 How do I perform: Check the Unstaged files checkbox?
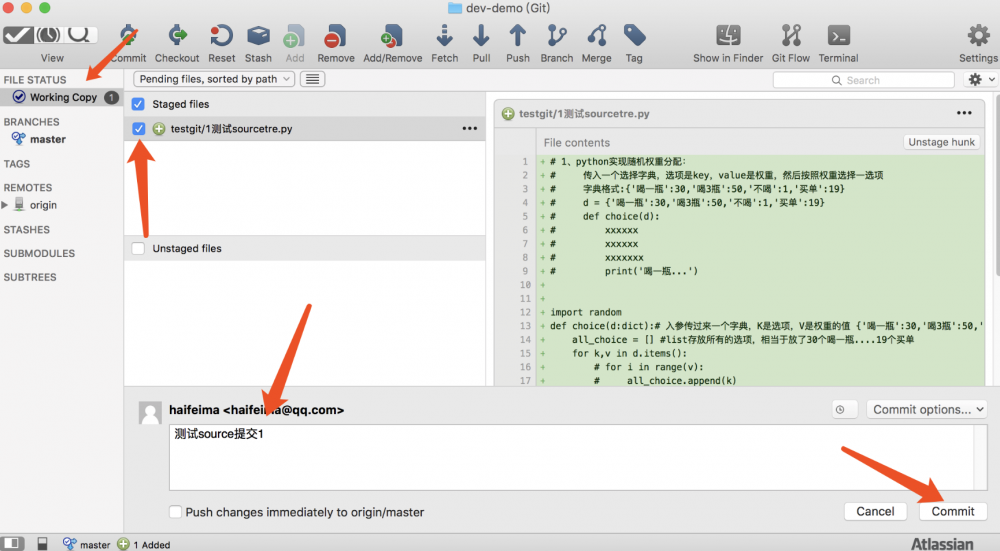tap(138, 248)
